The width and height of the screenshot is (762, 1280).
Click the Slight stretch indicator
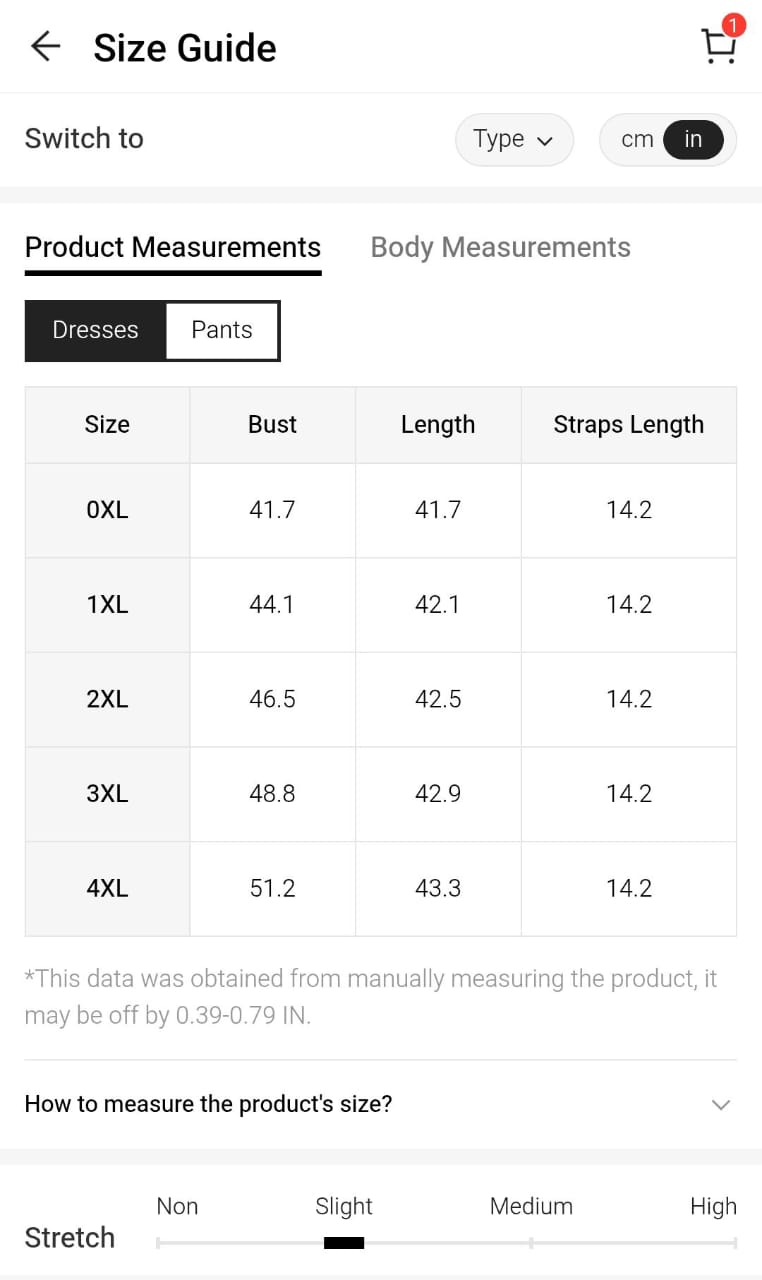pyautogui.click(x=344, y=1243)
